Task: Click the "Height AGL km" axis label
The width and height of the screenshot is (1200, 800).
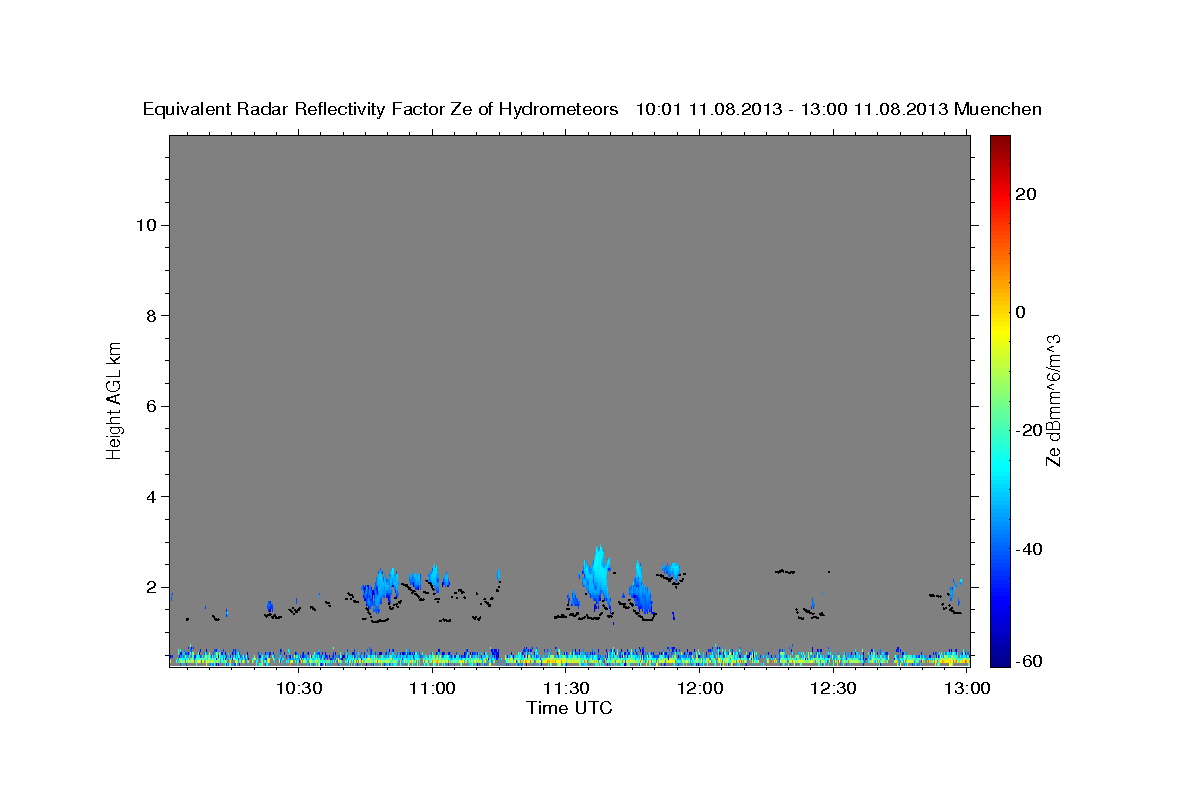Action: coord(115,399)
